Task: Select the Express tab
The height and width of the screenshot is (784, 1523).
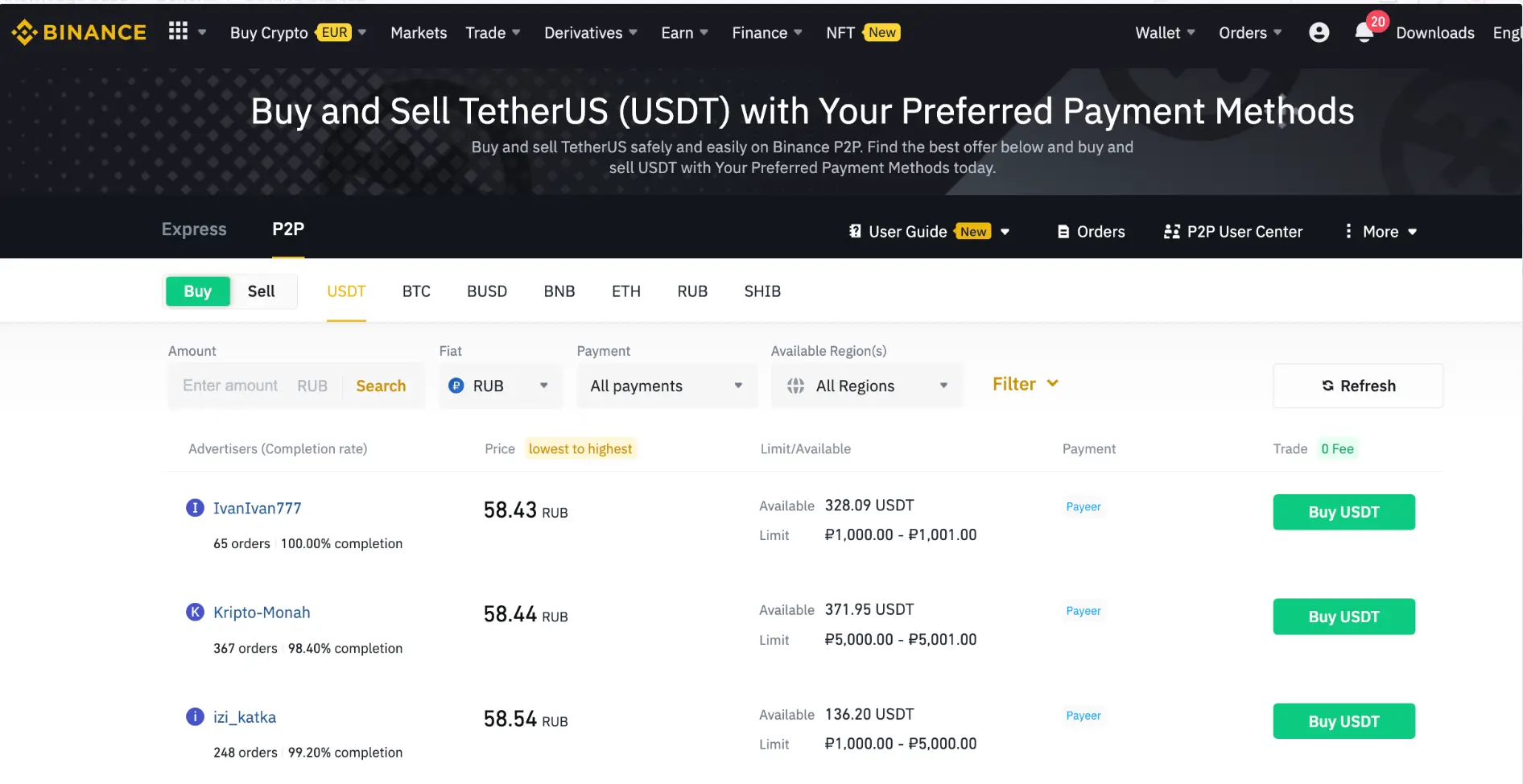Action: (194, 229)
